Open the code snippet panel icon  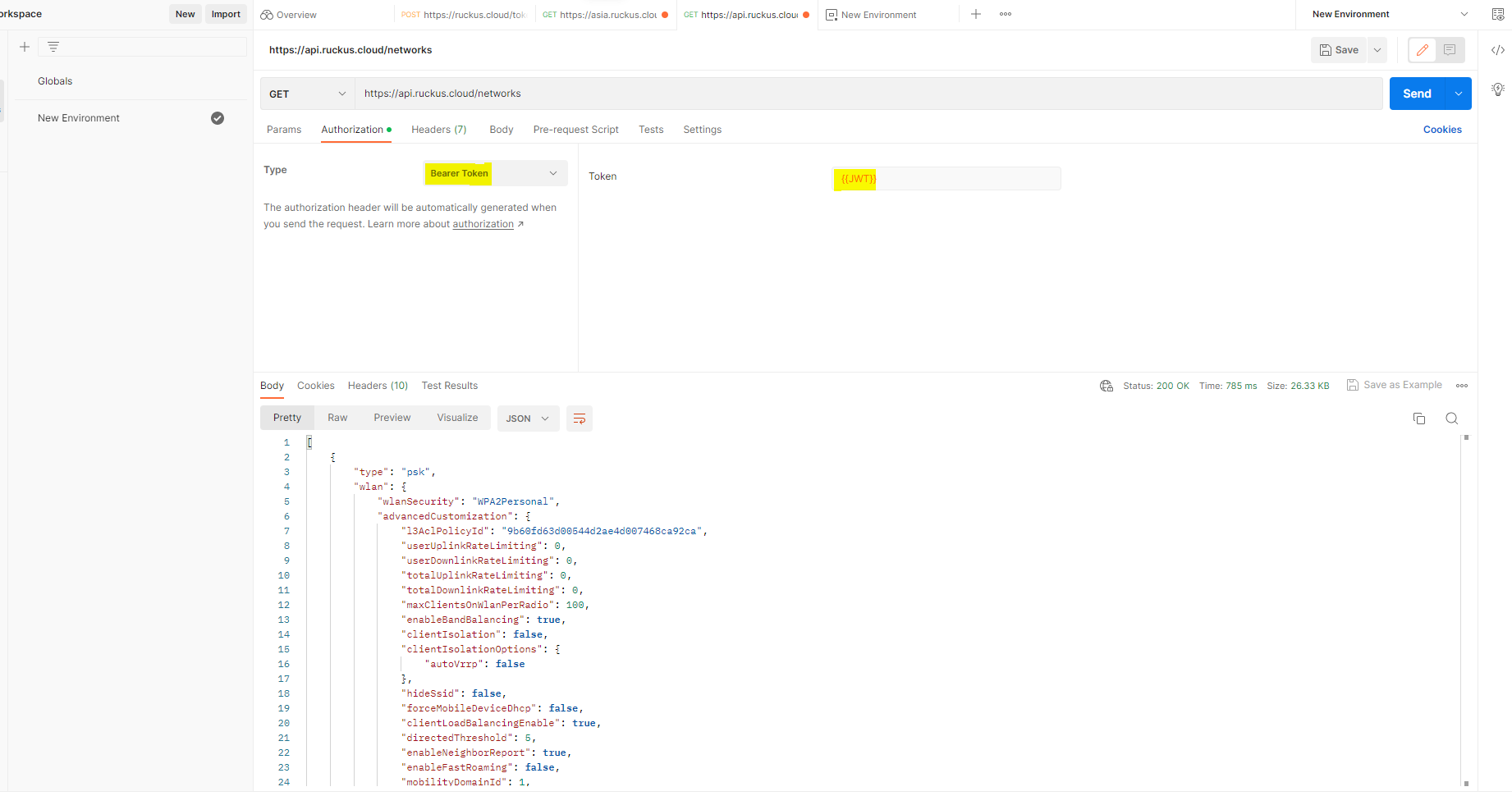1498,50
